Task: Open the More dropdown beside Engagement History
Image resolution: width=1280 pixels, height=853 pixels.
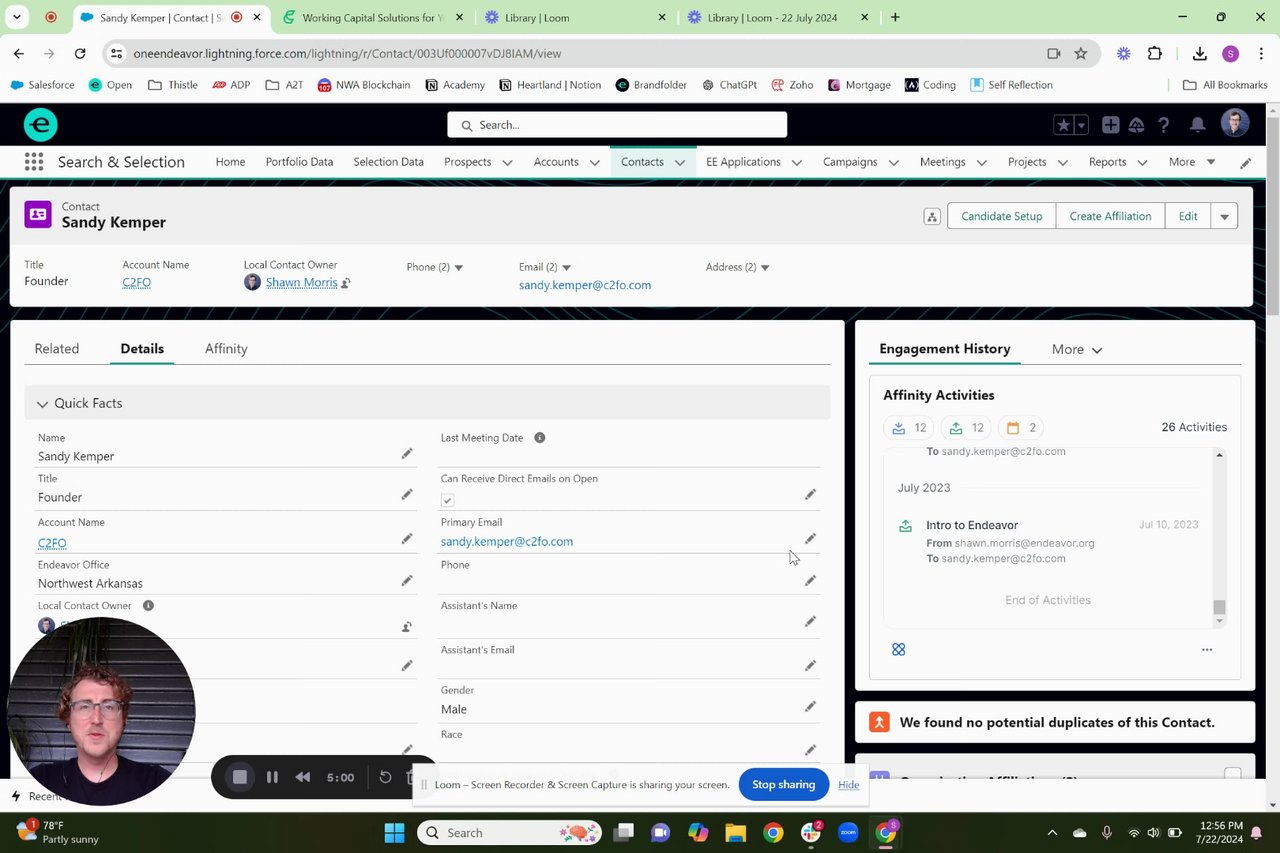Action: coord(1077,350)
